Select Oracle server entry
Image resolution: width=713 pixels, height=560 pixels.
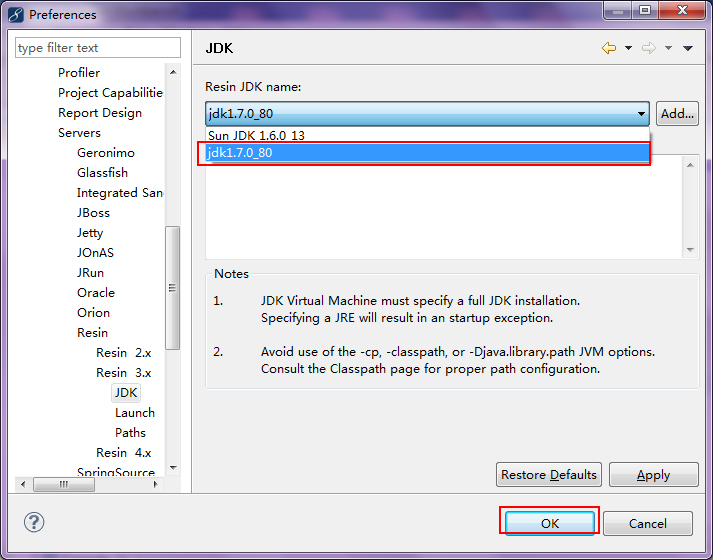click(x=95, y=293)
